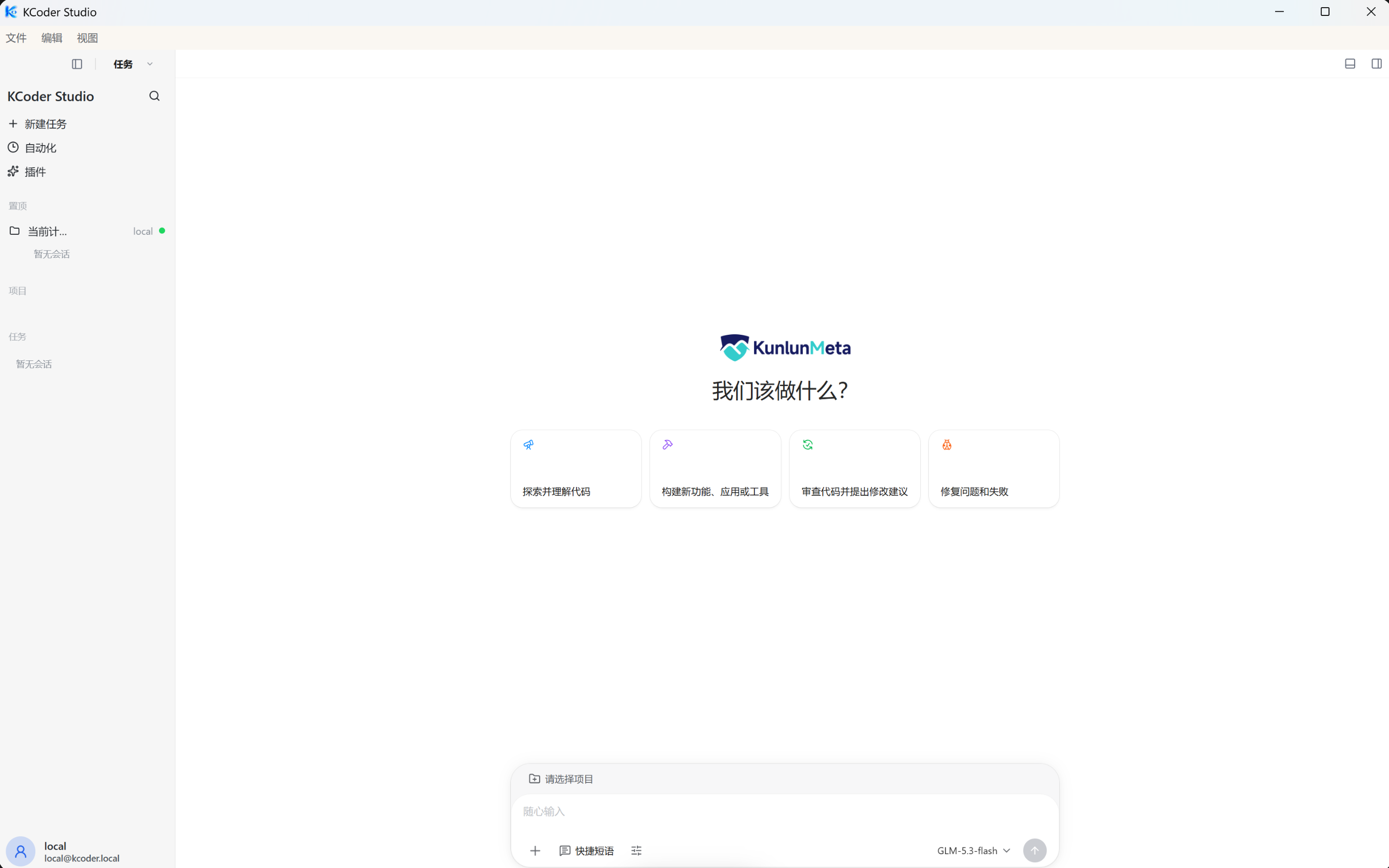Screen dimensions: 1389x868
Task: Choose the 探索并理解代码 suggestion card
Action: [576, 469]
